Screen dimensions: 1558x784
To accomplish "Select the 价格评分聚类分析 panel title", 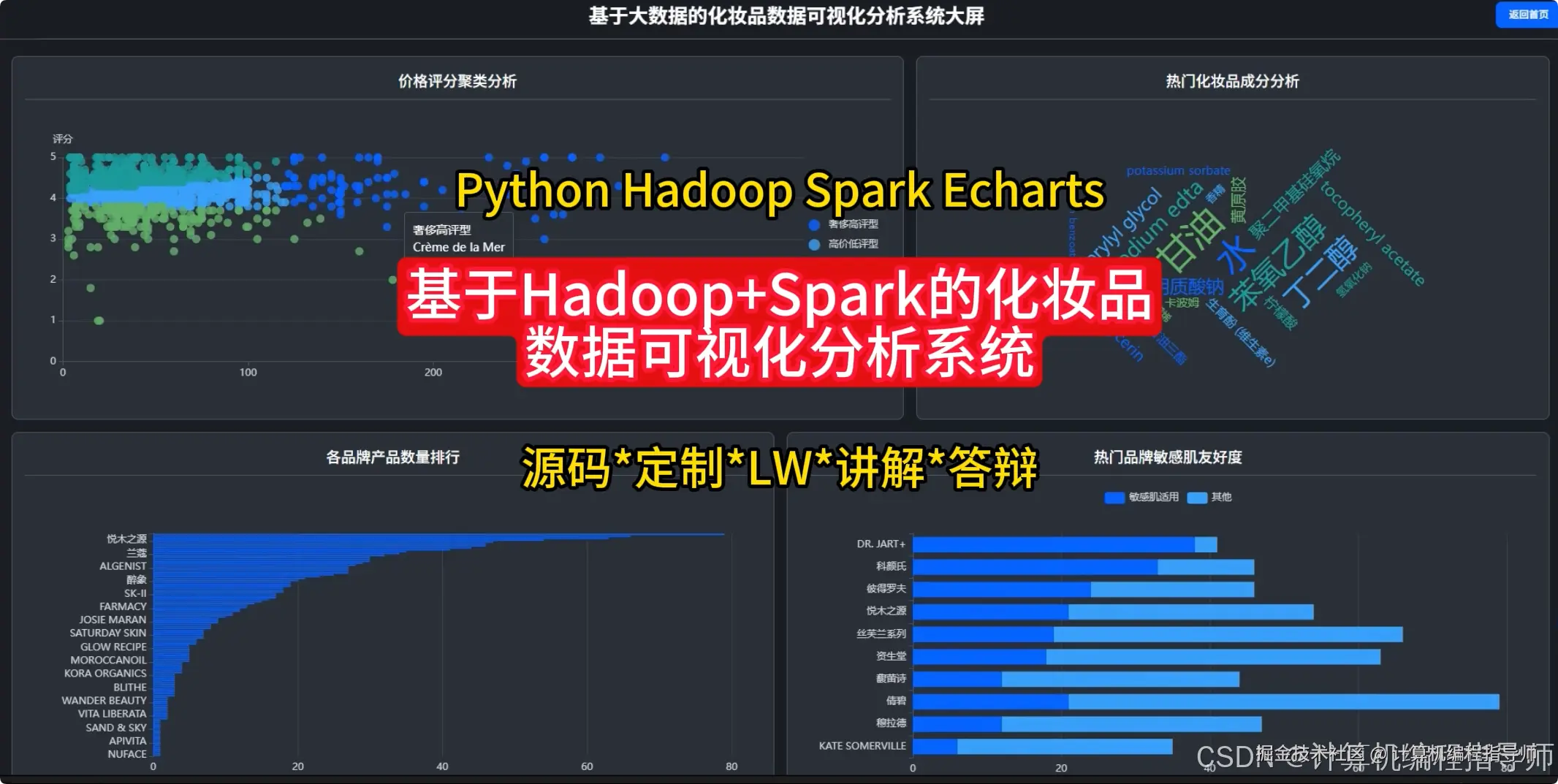I will (x=457, y=81).
